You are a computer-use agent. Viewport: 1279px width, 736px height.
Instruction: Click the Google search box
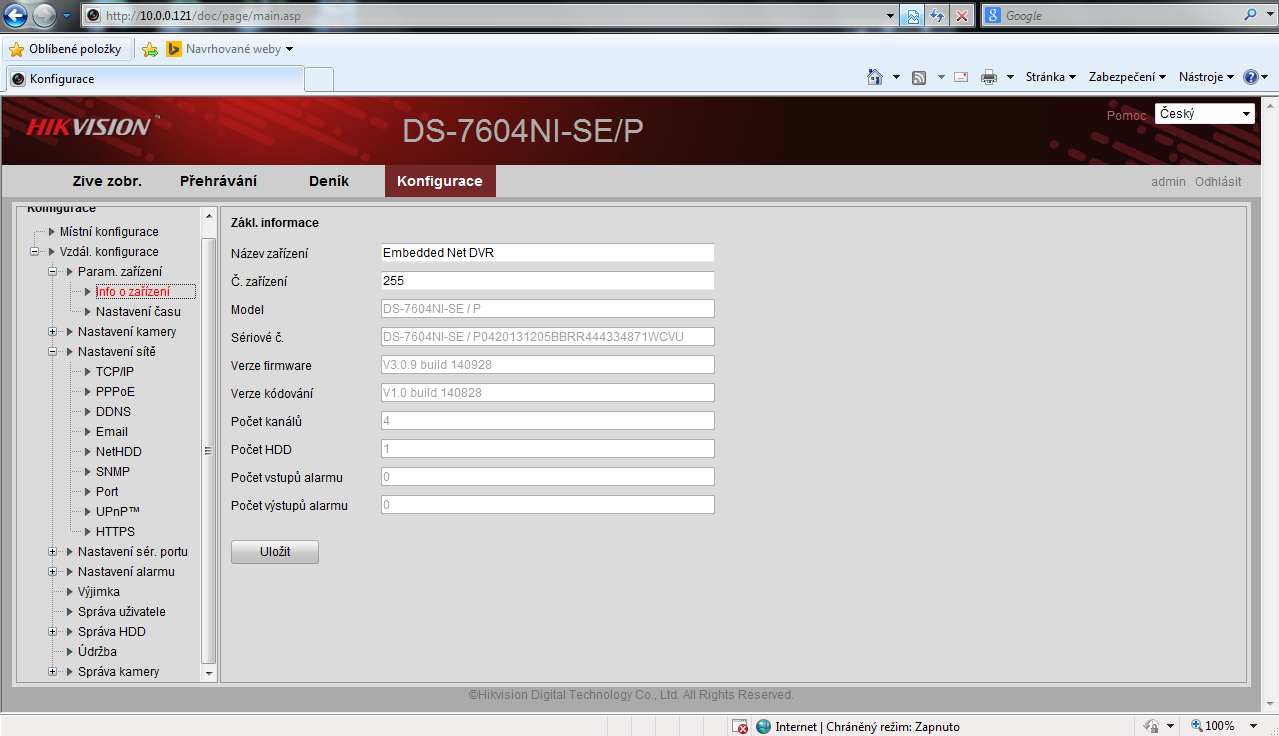[x=1122, y=16]
